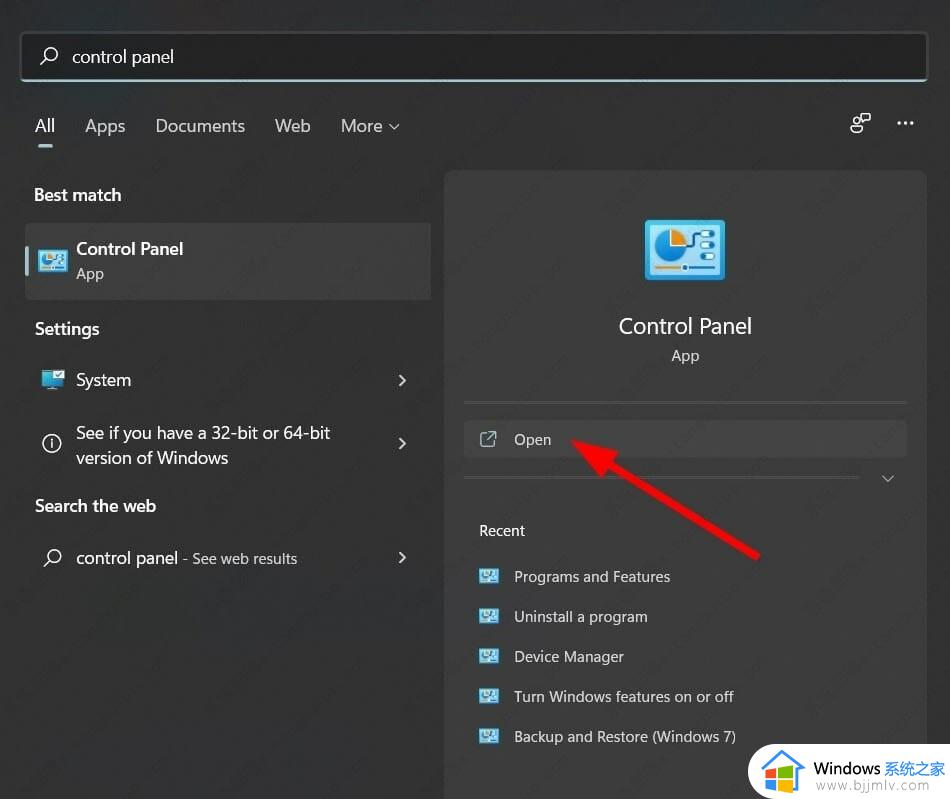Open Backup and Restore (Windows 7)
Image resolution: width=950 pixels, height=799 pixels.
pos(625,737)
